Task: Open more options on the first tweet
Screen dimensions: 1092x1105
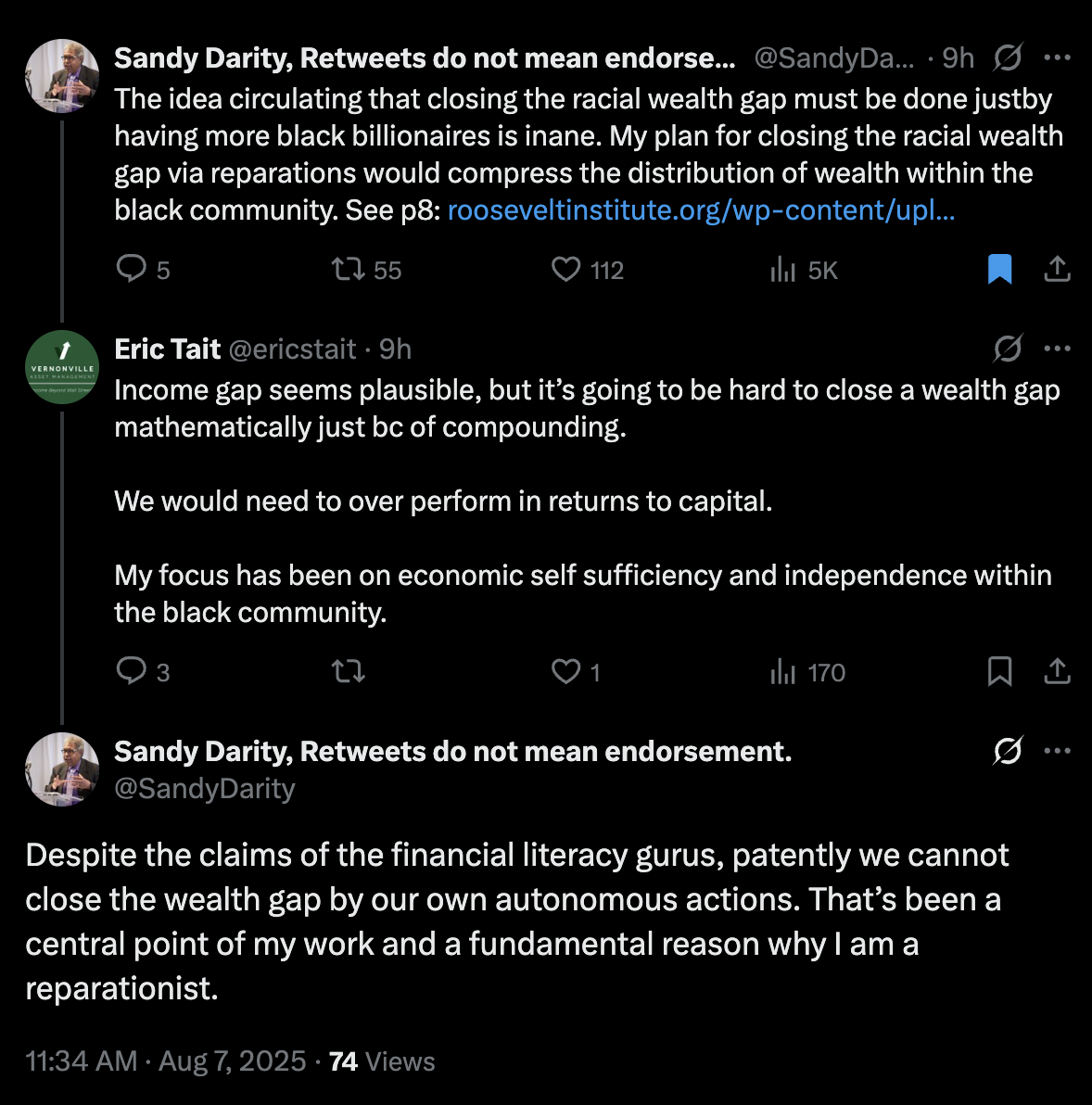Action: tap(1057, 57)
